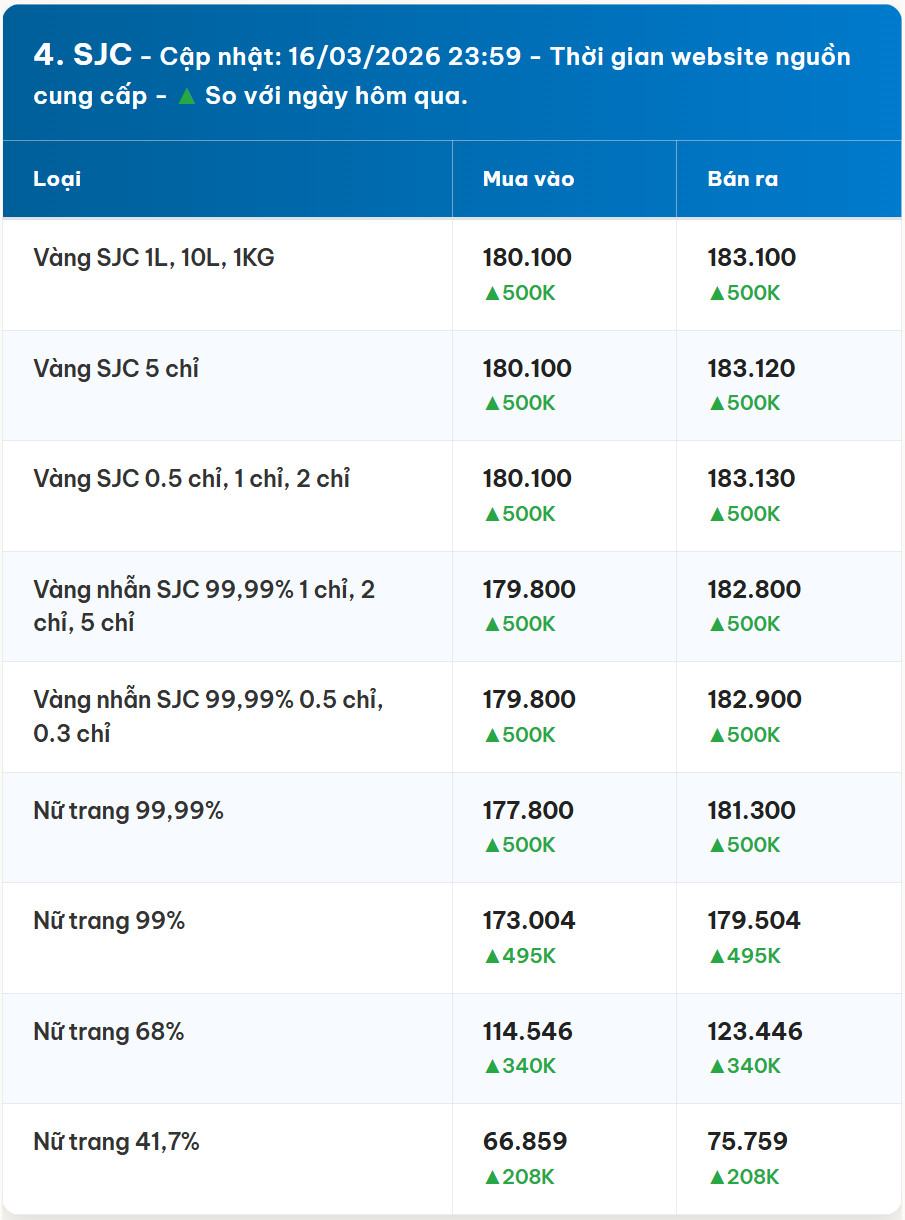Click green up arrow under 180.100 first row
This screenshot has width=905, height=1220.
491,293
